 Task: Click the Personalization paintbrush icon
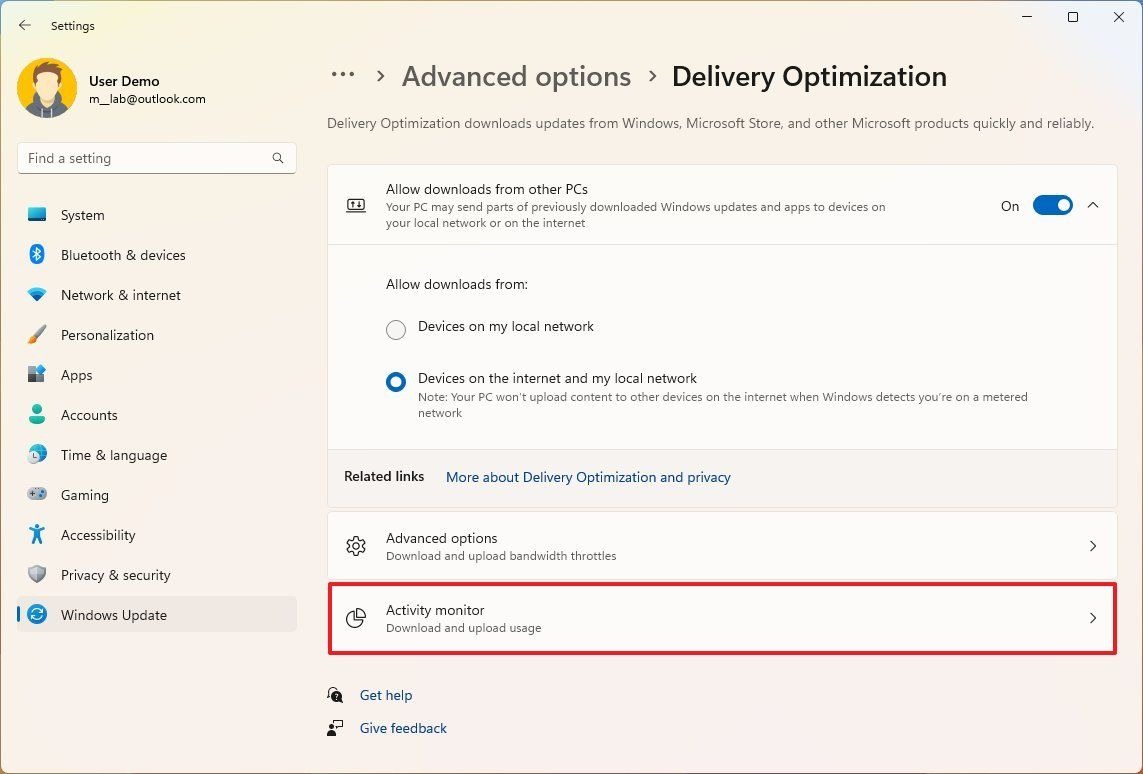(37, 335)
